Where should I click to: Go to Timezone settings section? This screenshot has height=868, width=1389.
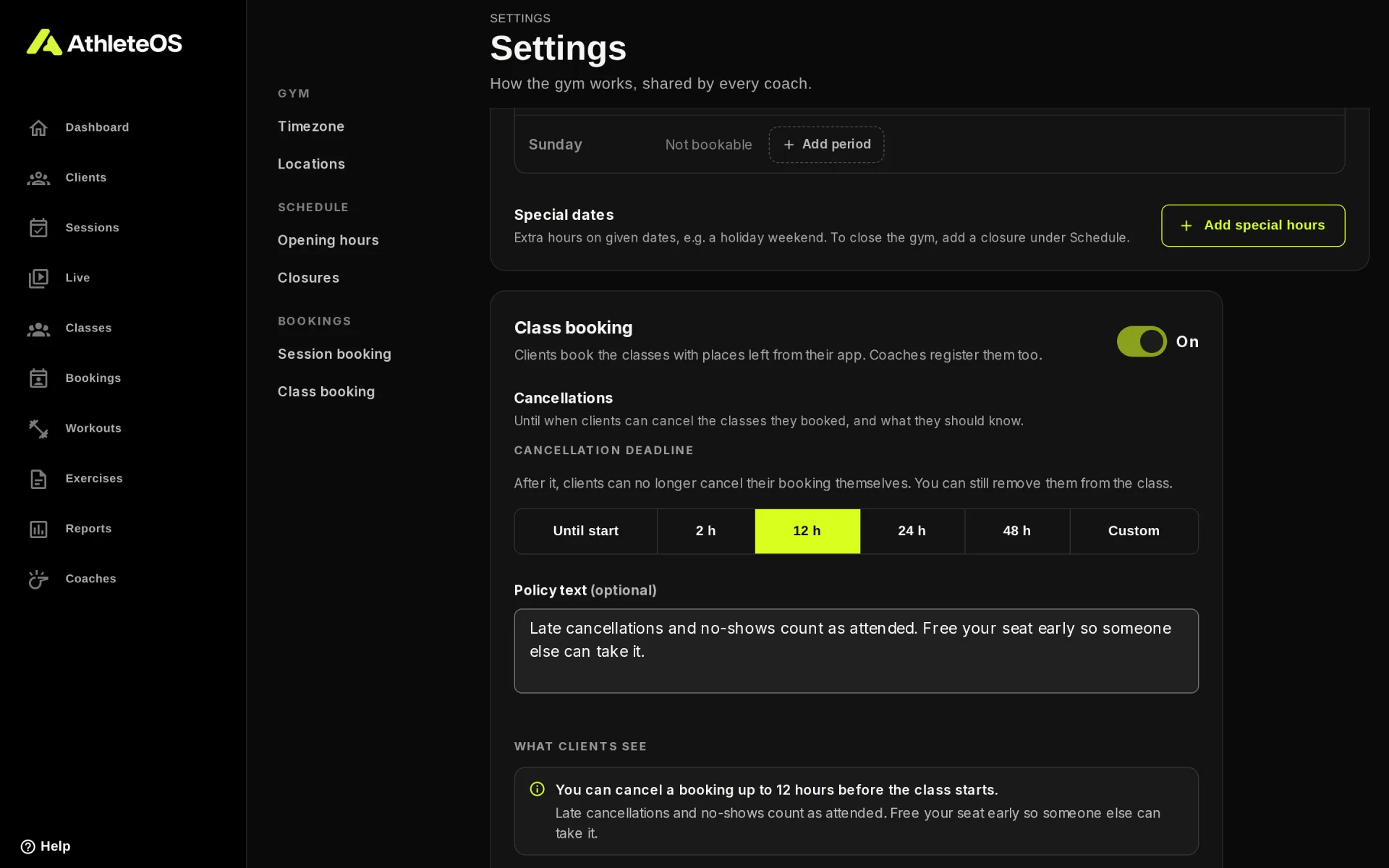coord(311,127)
